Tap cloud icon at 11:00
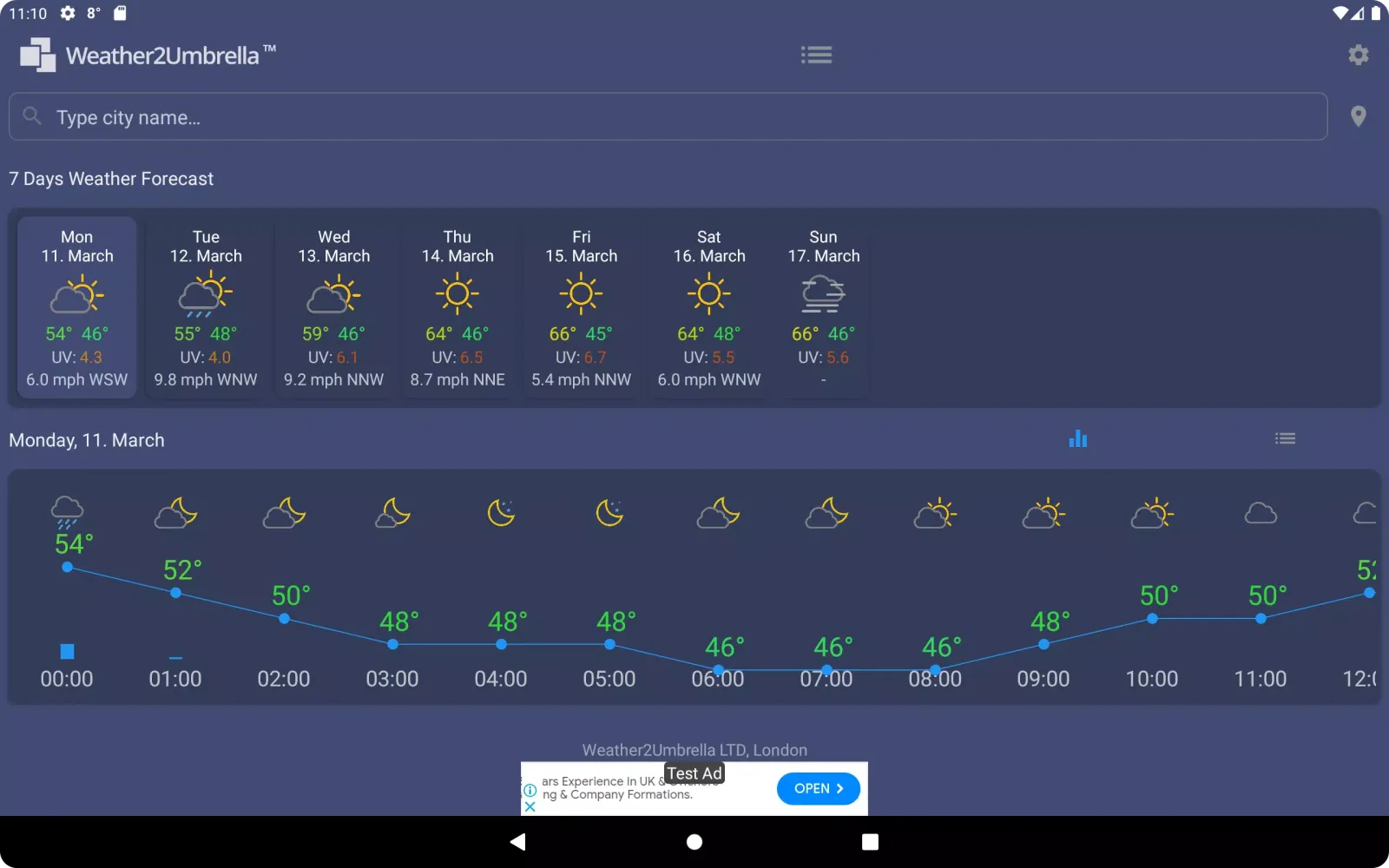This screenshot has height=868, width=1389. point(1261,513)
